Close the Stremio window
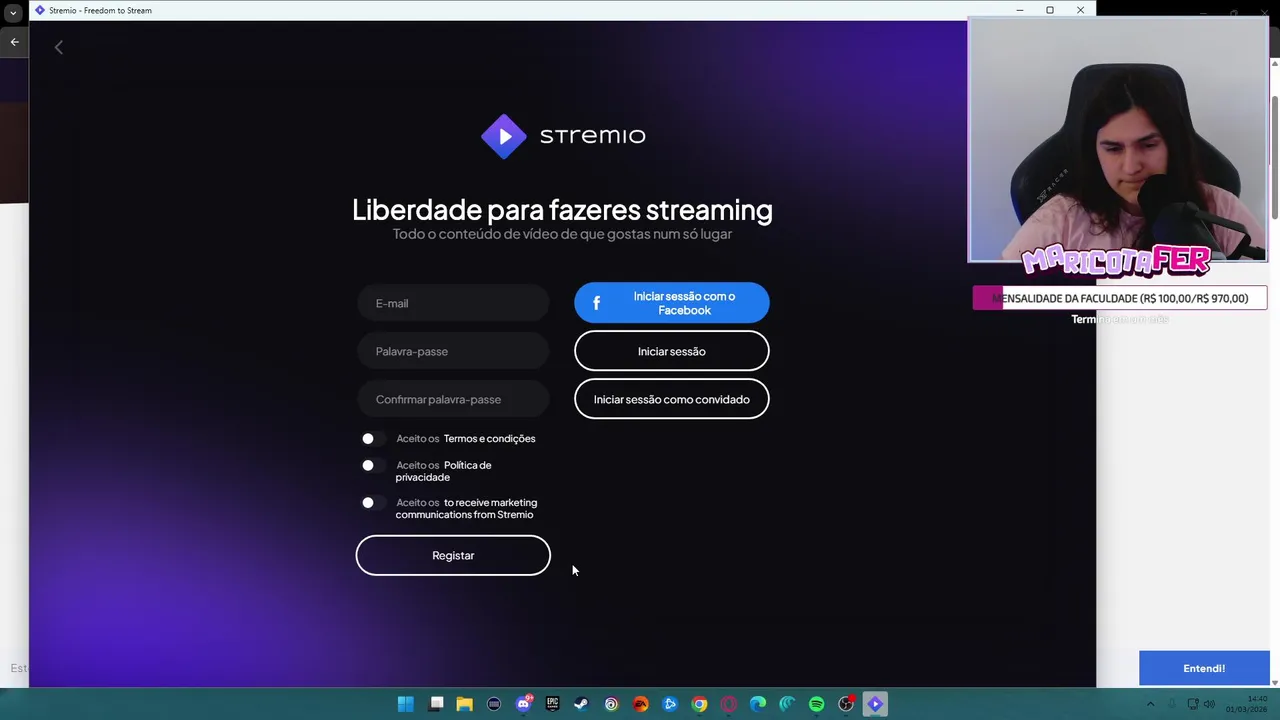The width and height of the screenshot is (1280, 720). pyautogui.click(x=1080, y=10)
